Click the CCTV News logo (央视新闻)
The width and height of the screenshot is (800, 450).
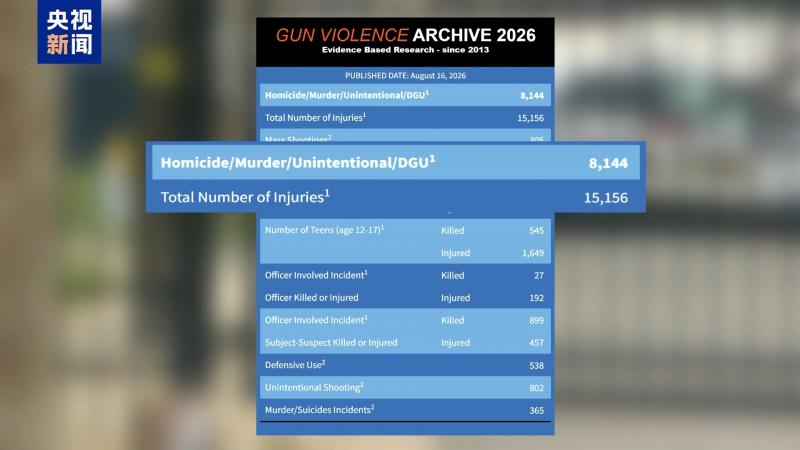(69, 32)
